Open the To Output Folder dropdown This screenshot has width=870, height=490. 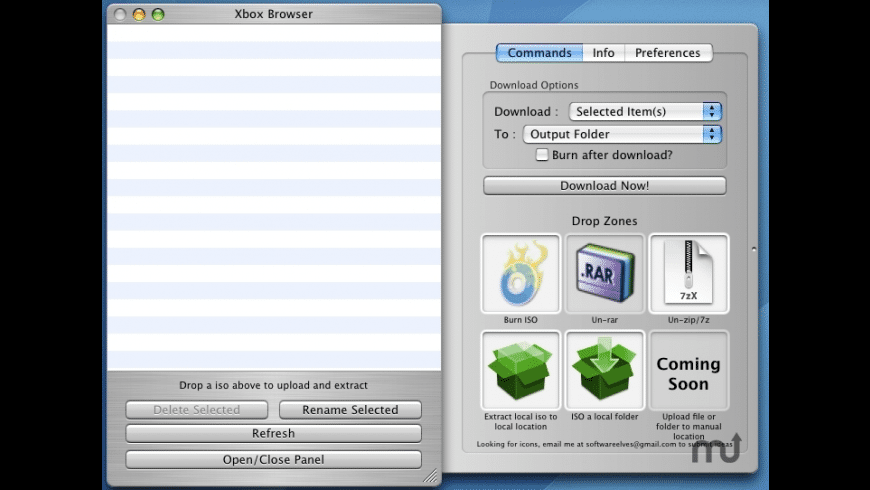click(x=622, y=134)
